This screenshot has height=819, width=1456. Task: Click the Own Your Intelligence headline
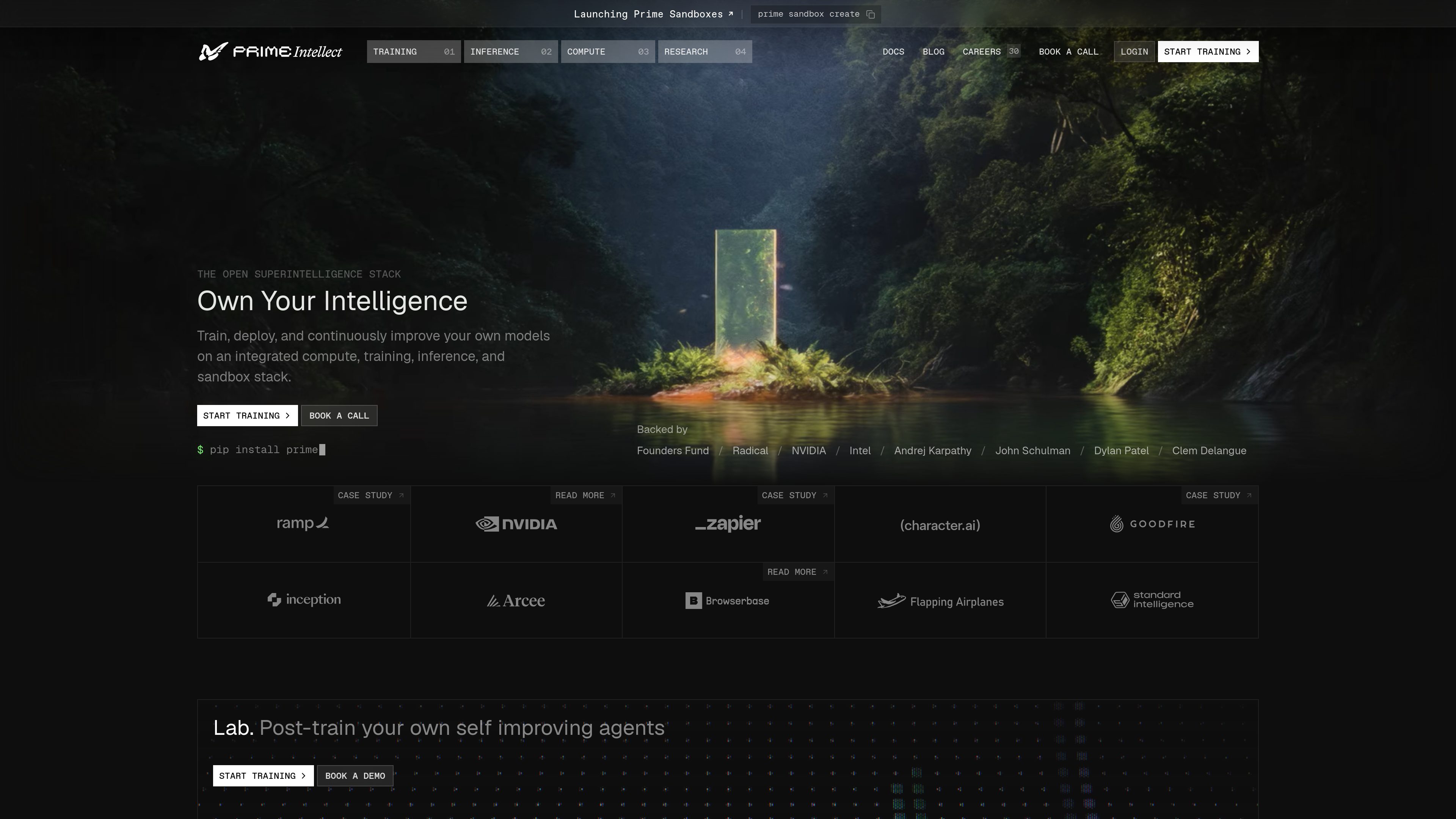click(x=333, y=301)
